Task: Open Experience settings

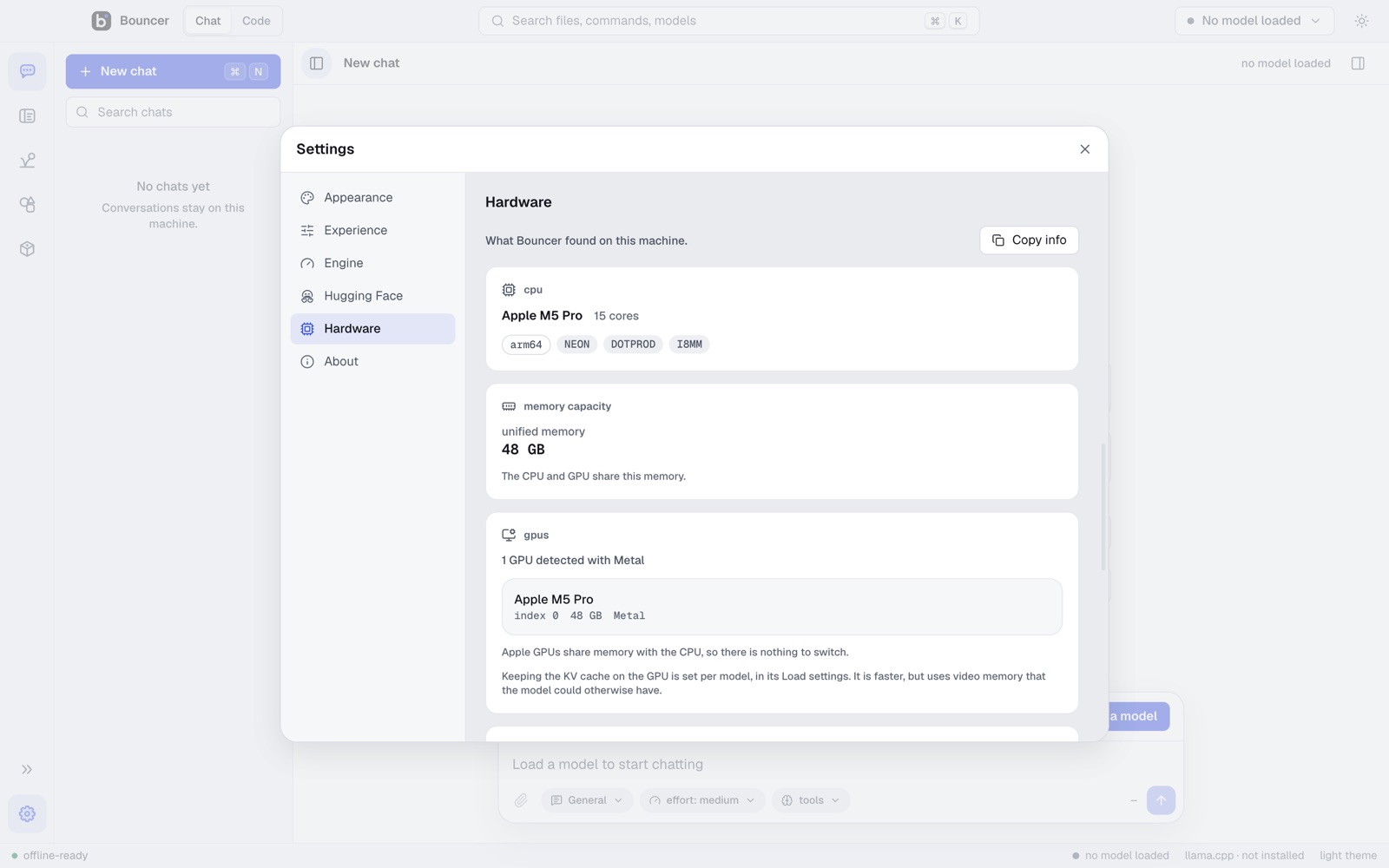Action: click(x=372, y=231)
